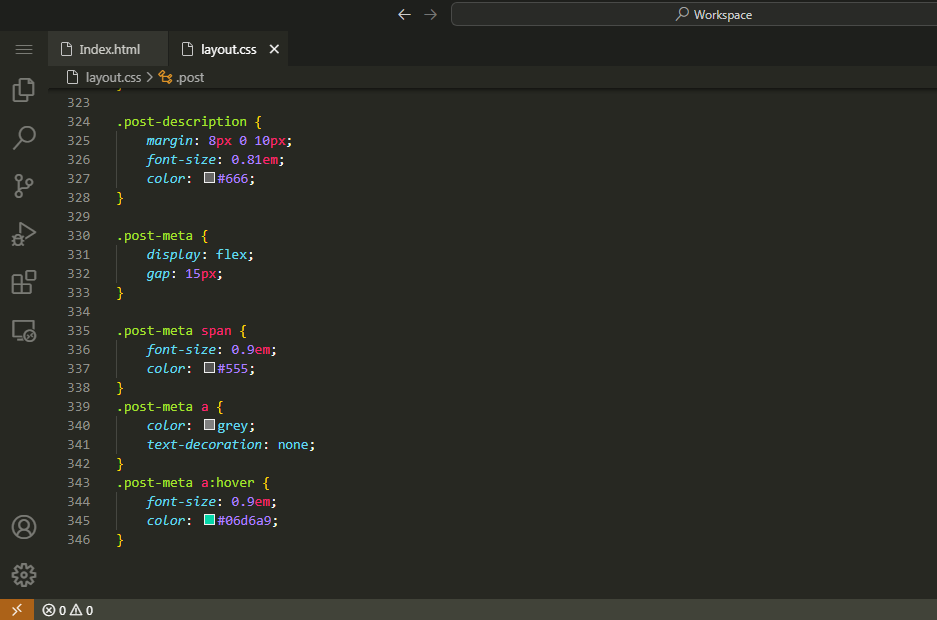Image resolution: width=937 pixels, height=620 pixels.
Task: Click the text-decoration property name
Action: [204, 444]
